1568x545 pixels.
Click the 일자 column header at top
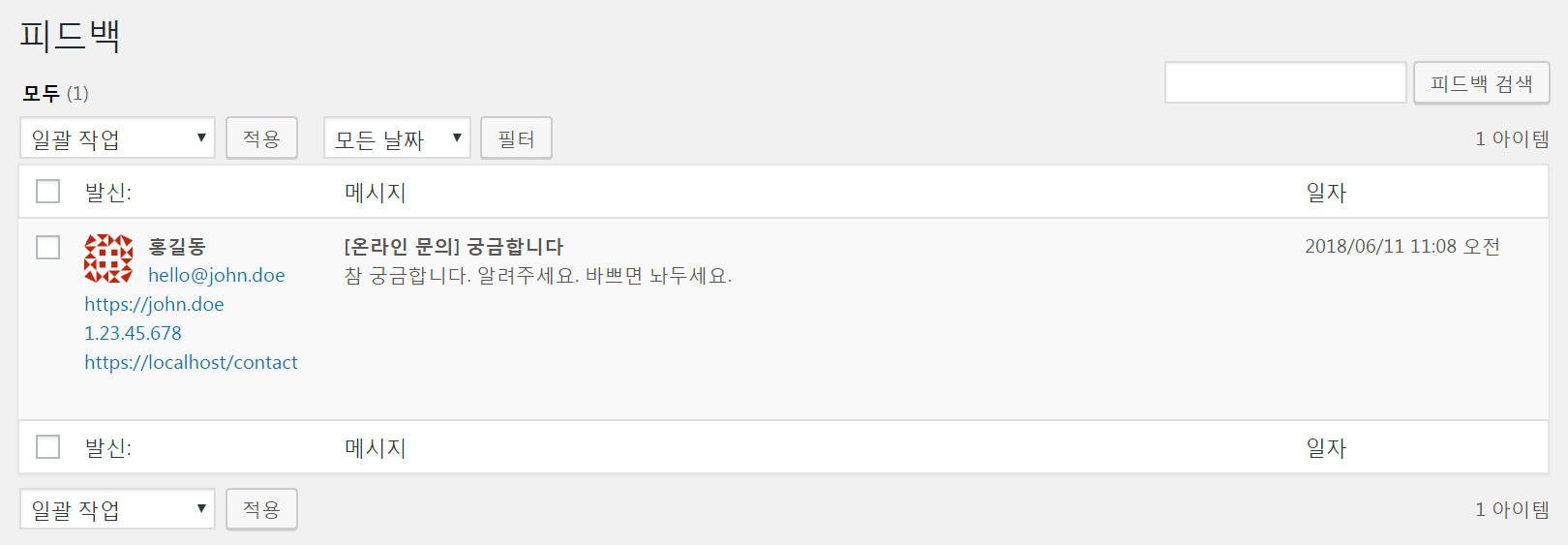coord(1326,192)
